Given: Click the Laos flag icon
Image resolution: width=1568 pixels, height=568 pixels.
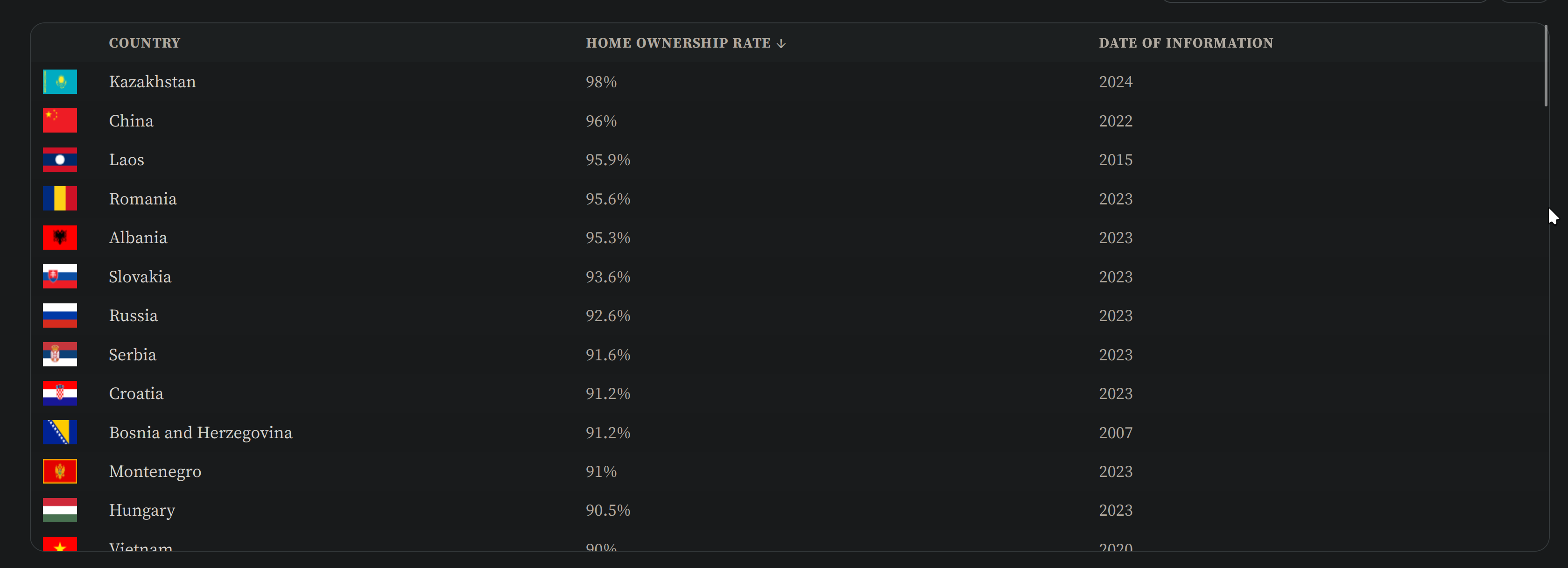Looking at the screenshot, I should click(x=60, y=160).
